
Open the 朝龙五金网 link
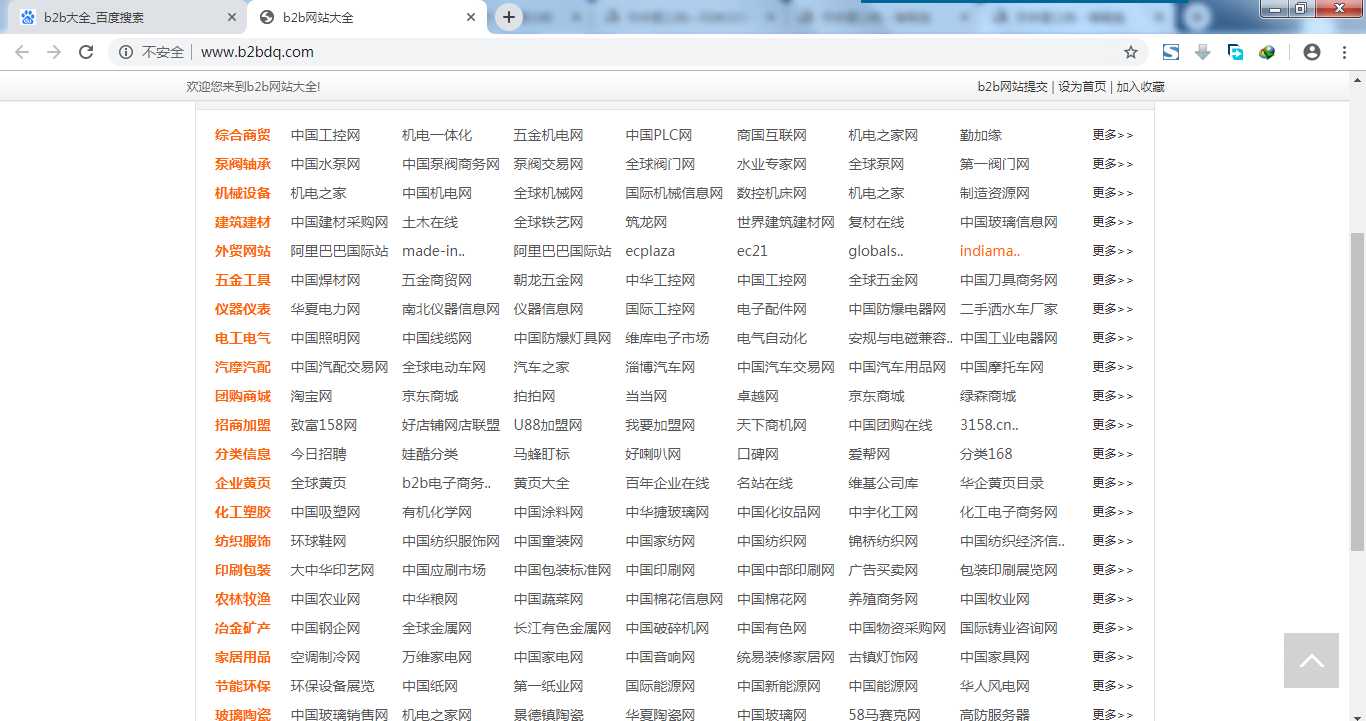coord(549,280)
